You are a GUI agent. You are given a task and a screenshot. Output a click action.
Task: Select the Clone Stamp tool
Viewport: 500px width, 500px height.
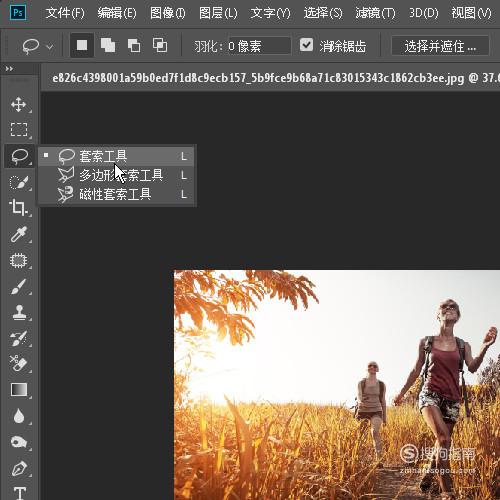19,313
